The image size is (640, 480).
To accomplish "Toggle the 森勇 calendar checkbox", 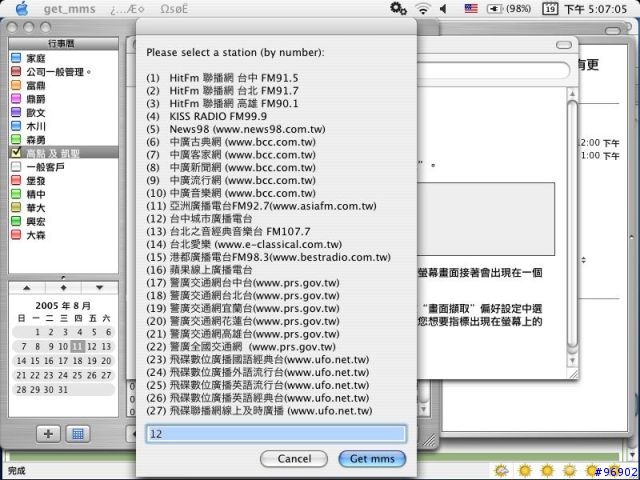I will 16,140.
